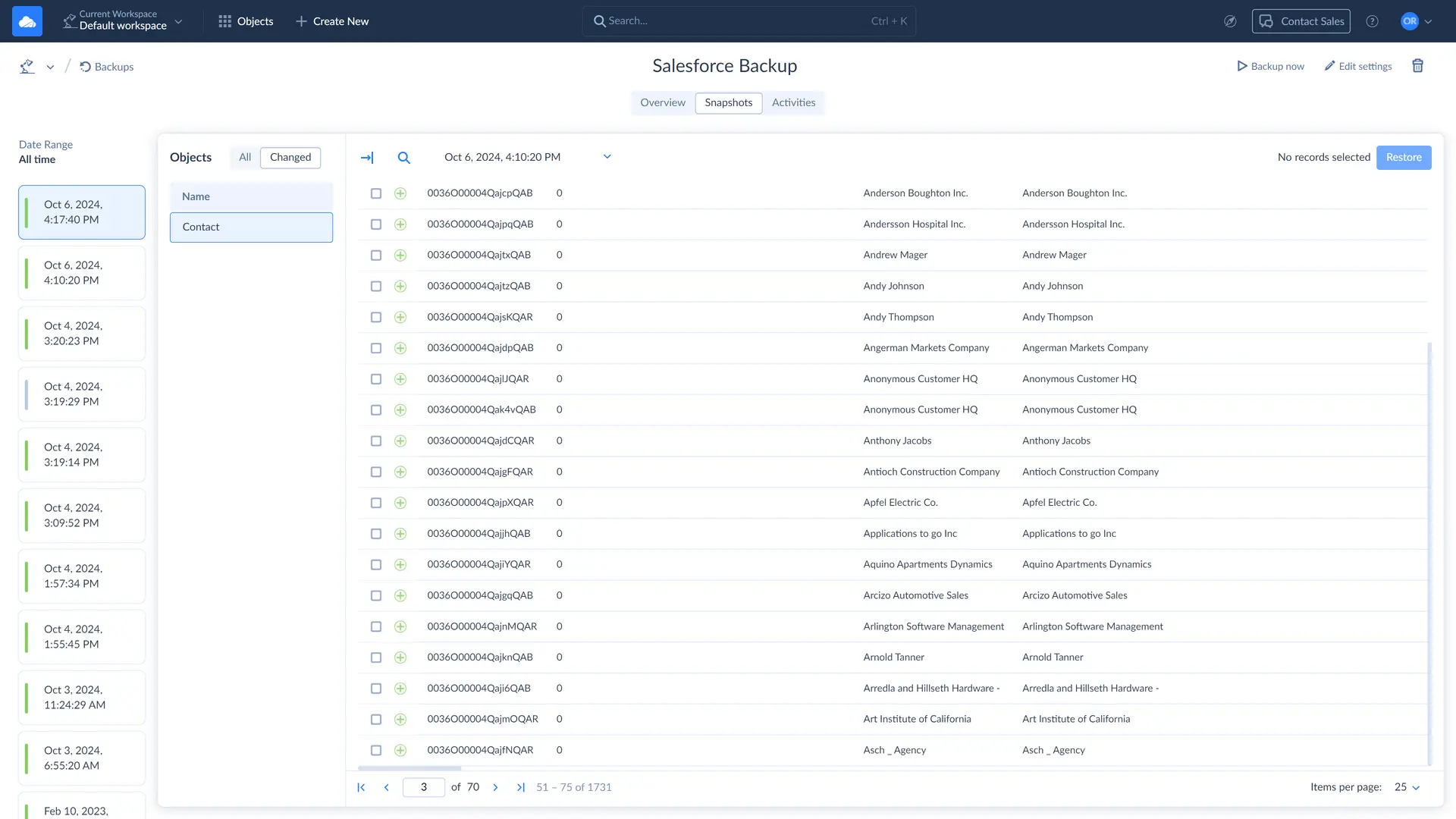This screenshot has width=1456, height=819.
Task: Click the cloud app logo icon
Action: click(x=27, y=21)
